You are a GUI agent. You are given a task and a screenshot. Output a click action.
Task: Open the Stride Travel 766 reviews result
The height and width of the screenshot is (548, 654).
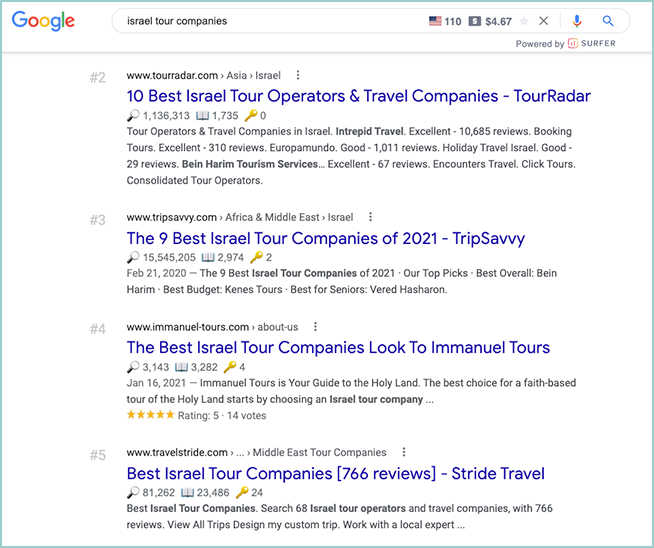[335, 473]
